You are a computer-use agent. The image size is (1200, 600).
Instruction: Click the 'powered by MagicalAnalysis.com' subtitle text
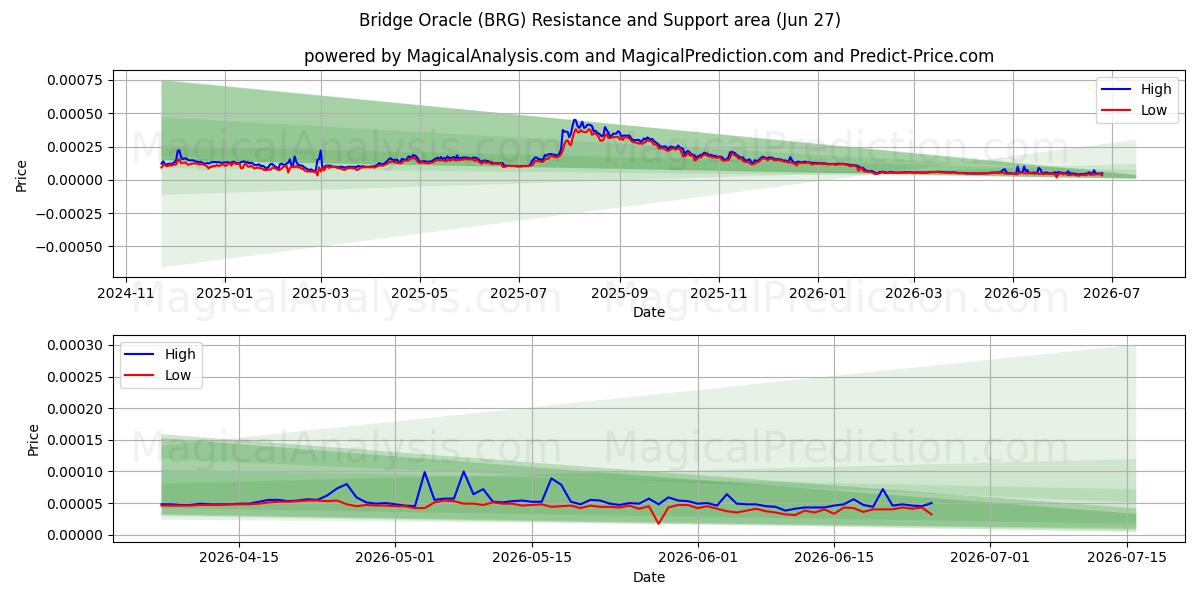tap(441, 56)
